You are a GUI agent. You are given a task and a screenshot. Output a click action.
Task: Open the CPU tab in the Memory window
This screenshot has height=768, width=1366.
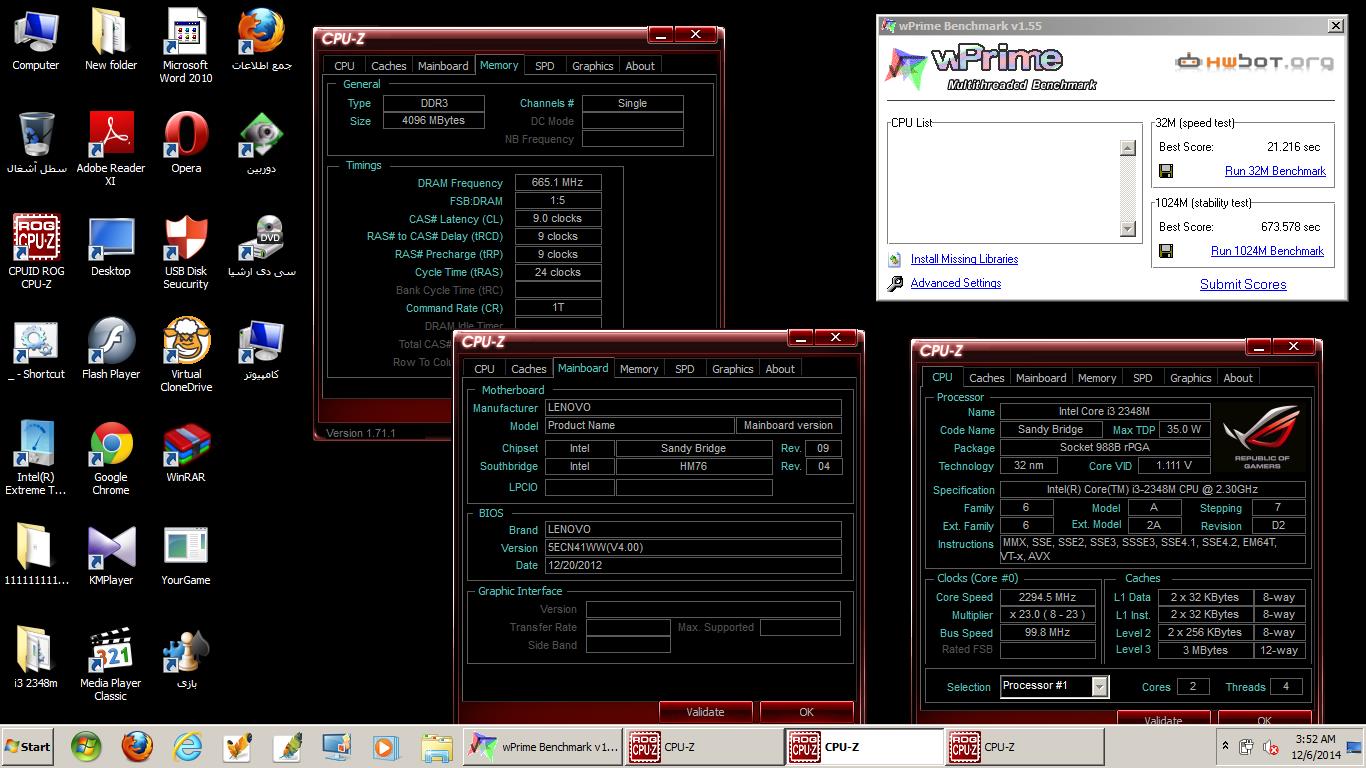pyautogui.click(x=345, y=66)
